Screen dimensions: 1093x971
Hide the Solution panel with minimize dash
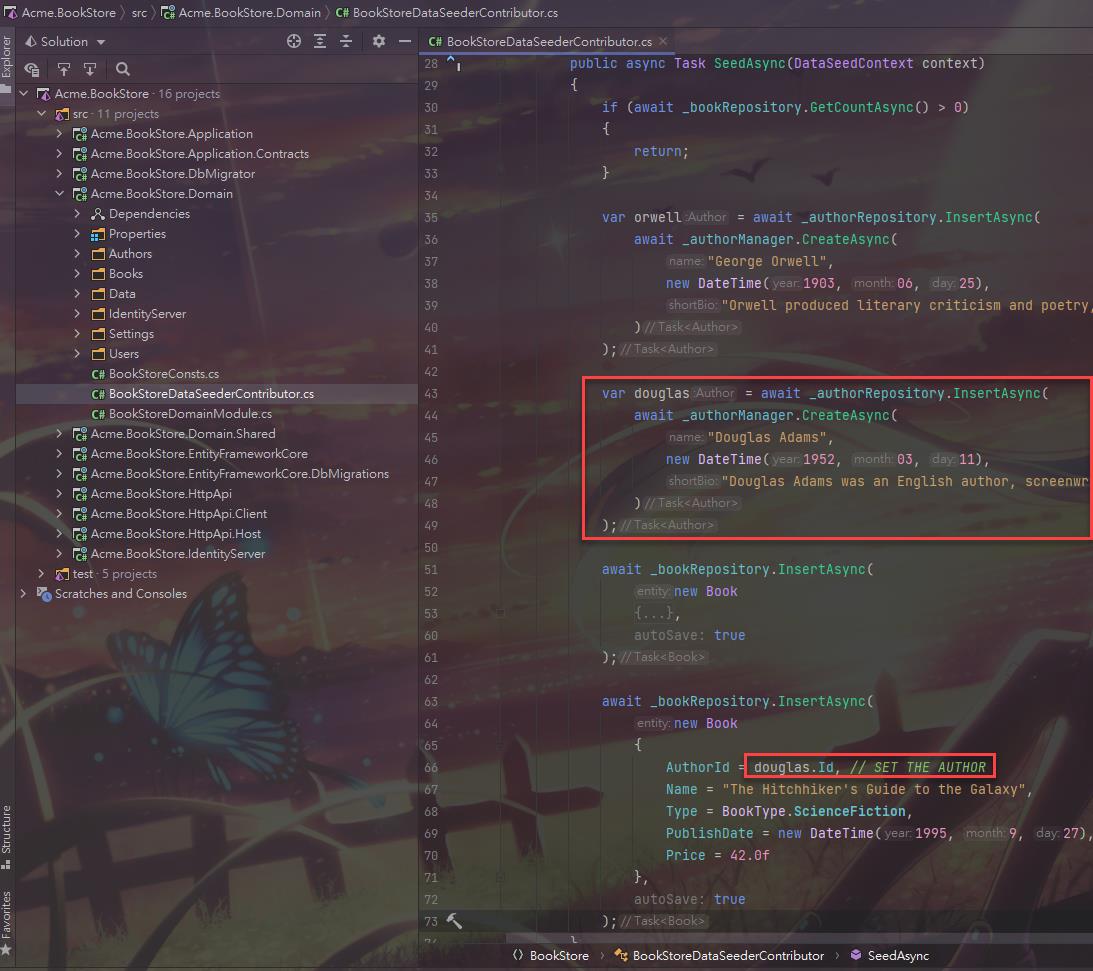[405, 41]
